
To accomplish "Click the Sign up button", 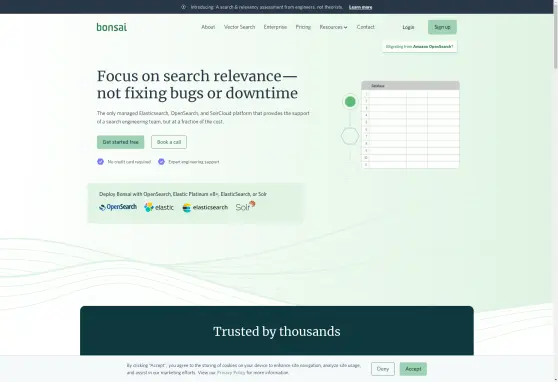I will click(442, 27).
